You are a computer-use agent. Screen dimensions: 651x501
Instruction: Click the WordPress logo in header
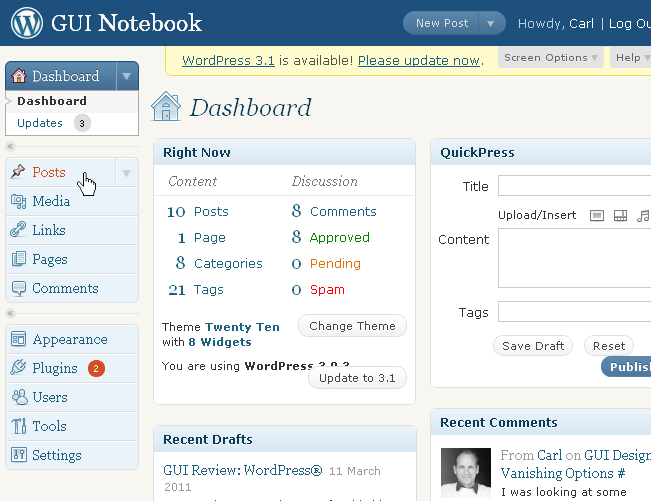point(27,23)
